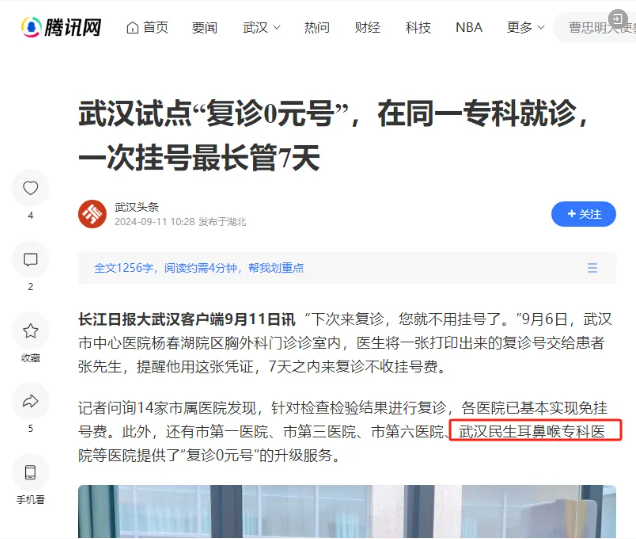The image size is (636, 539).
Task: Go to 首页 home tab
Action: (147, 28)
